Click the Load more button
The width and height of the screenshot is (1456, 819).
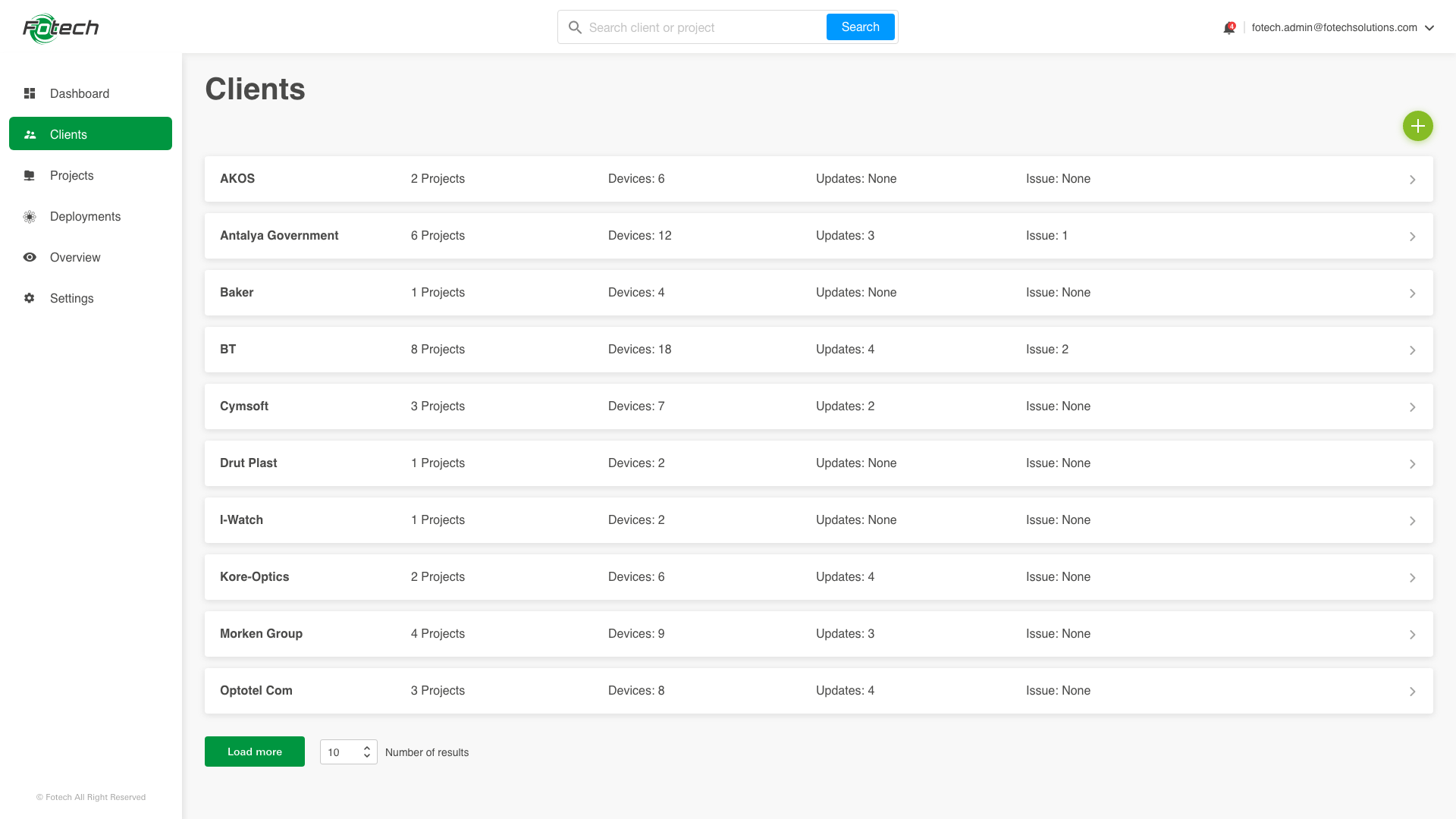pyautogui.click(x=254, y=752)
